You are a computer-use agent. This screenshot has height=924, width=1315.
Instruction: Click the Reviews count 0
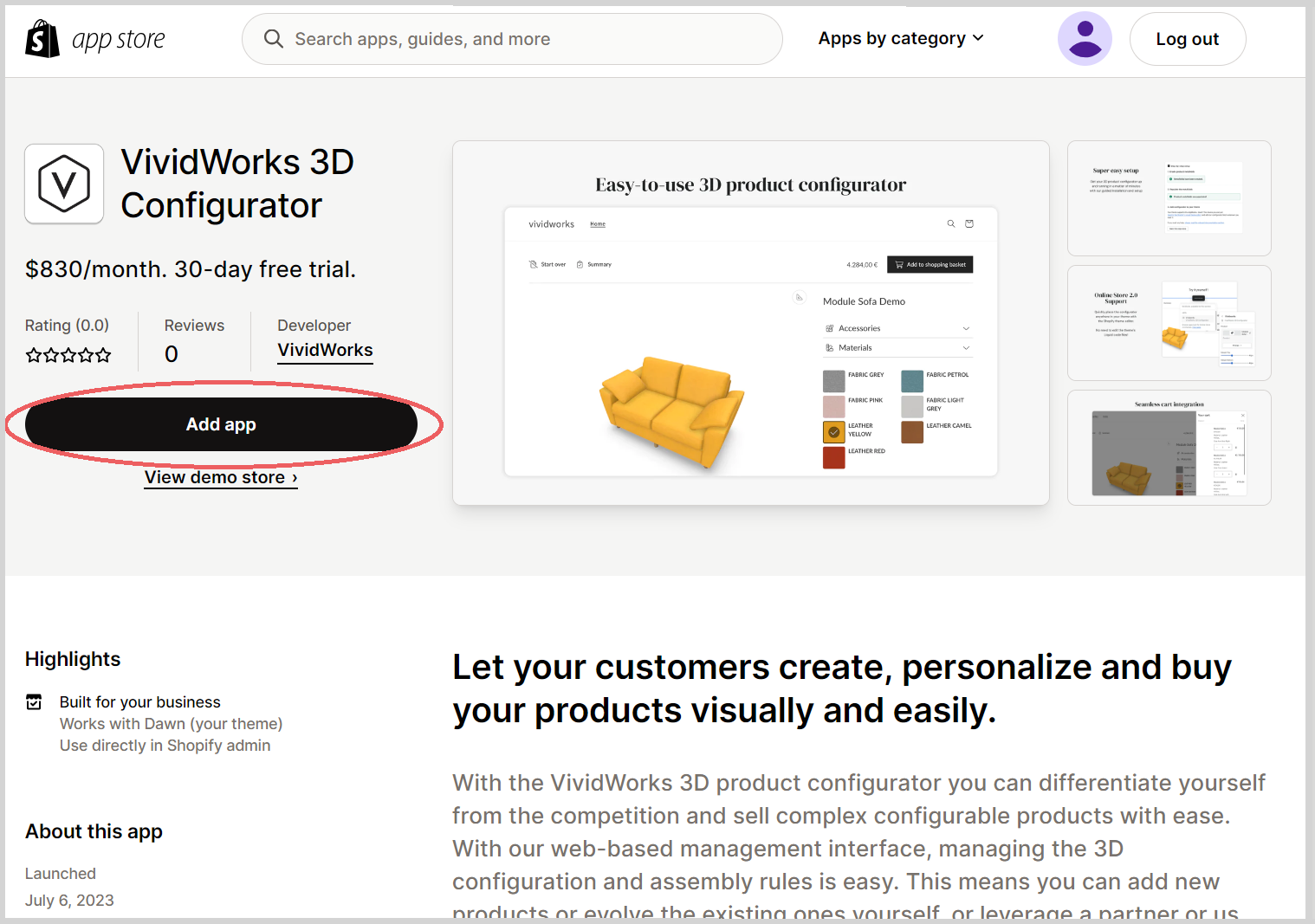[172, 354]
